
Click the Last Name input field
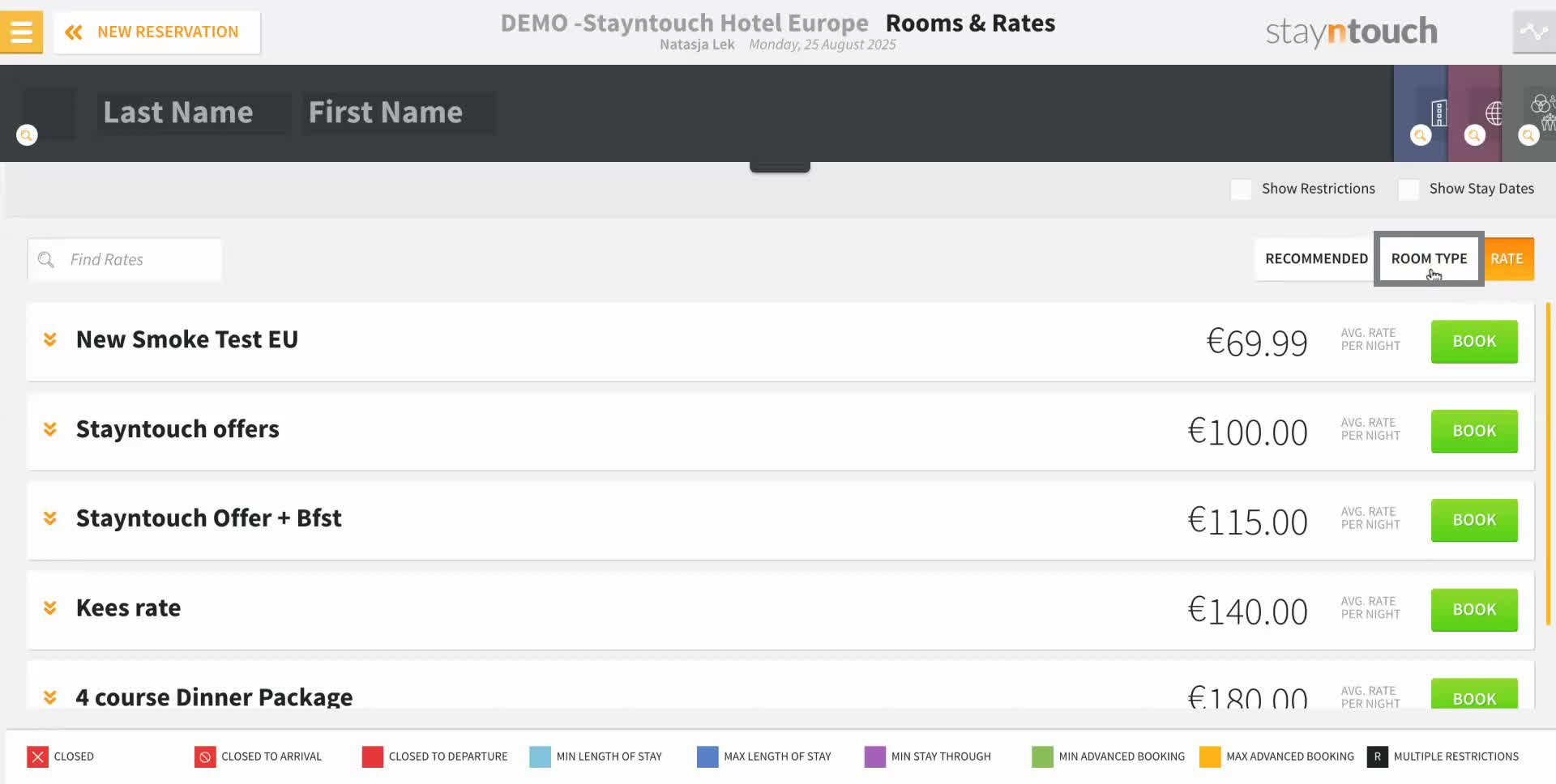(193, 113)
